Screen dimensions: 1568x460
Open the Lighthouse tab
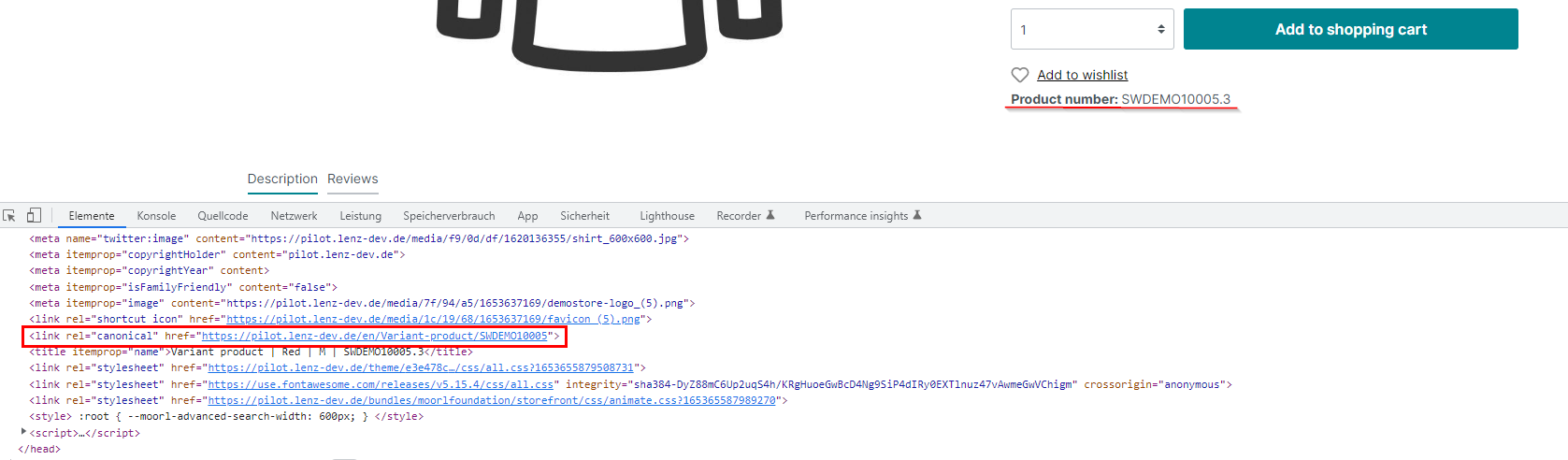(667, 216)
